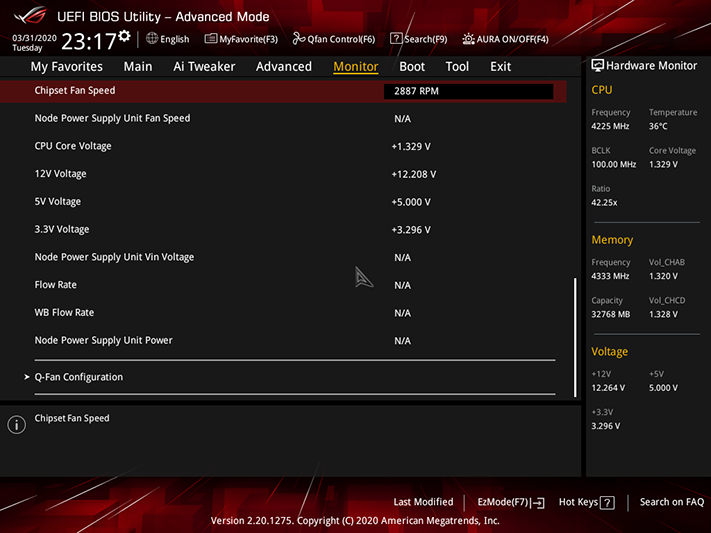Click the Ratio 42.25x value
The height and width of the screenshot is (533, 711).
click(x=604, y=202)
